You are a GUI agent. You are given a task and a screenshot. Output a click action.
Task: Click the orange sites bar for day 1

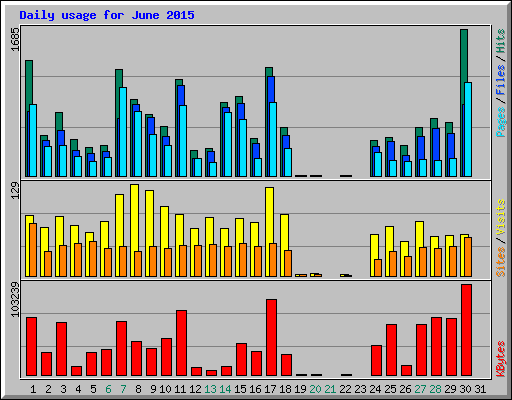tap(33, 250)
